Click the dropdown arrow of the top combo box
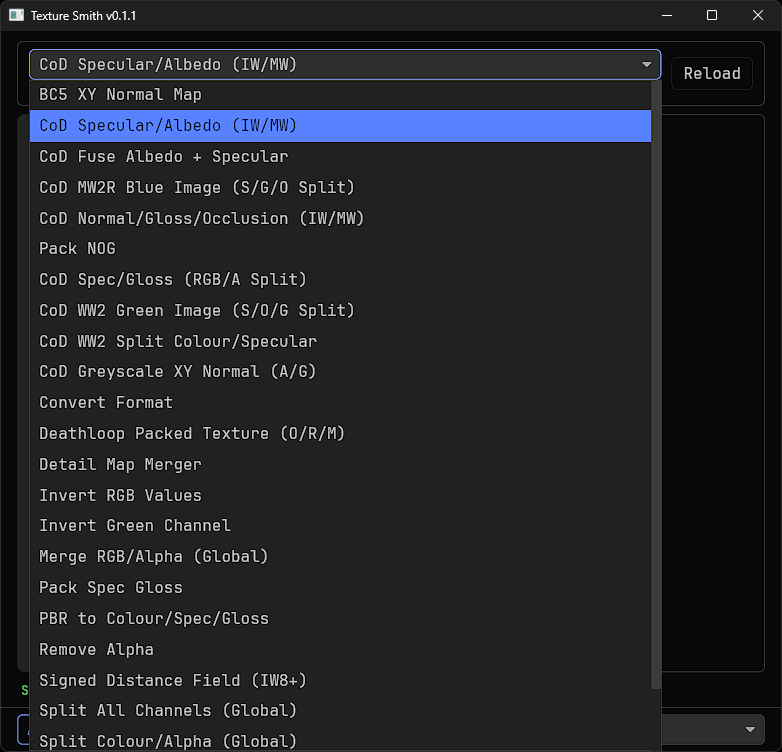 (647, 65)
